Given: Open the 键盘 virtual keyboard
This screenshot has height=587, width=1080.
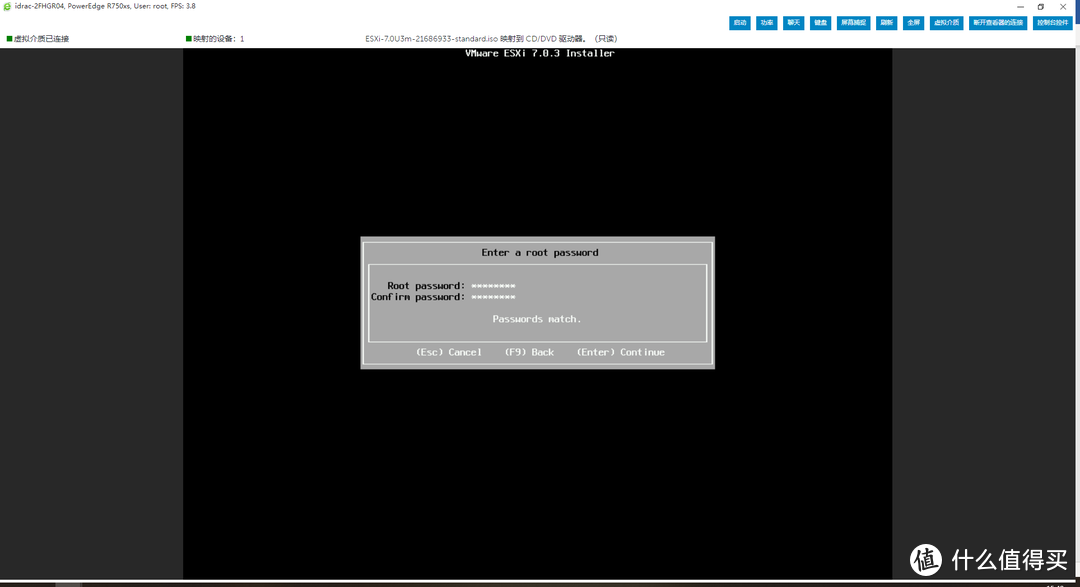Looking at the screenshot, I should point(820,23).
